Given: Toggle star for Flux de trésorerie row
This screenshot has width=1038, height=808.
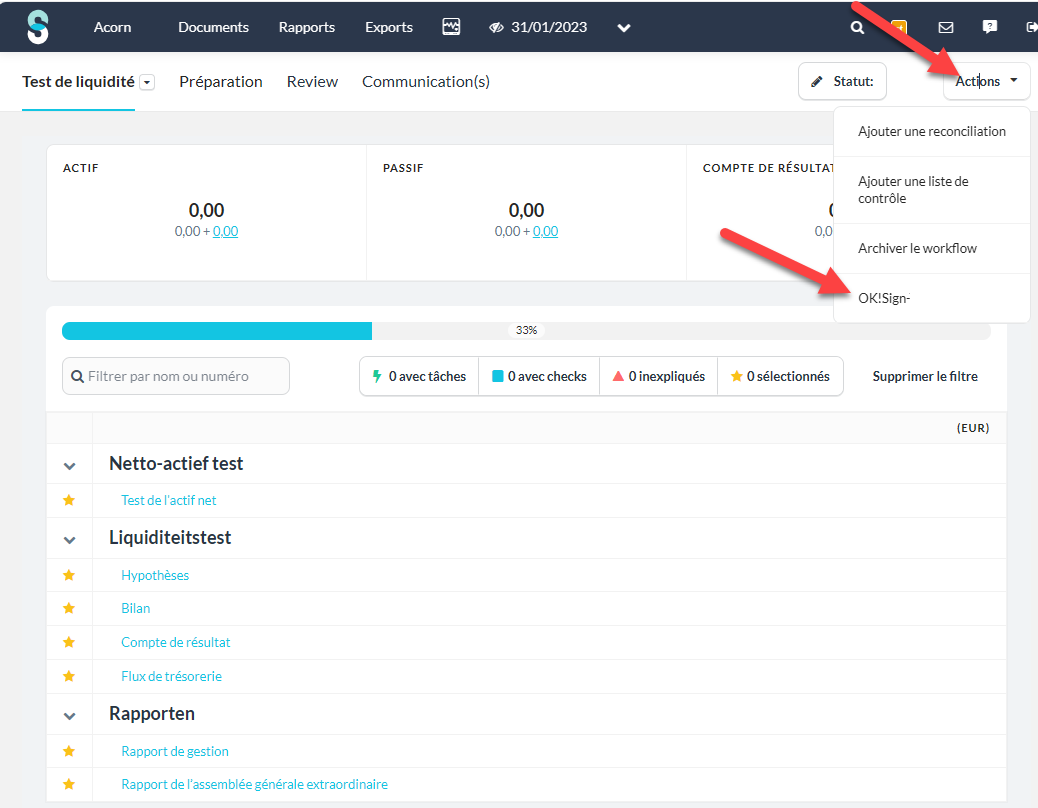Looking at the screenshot, I should tap(69, 676).
